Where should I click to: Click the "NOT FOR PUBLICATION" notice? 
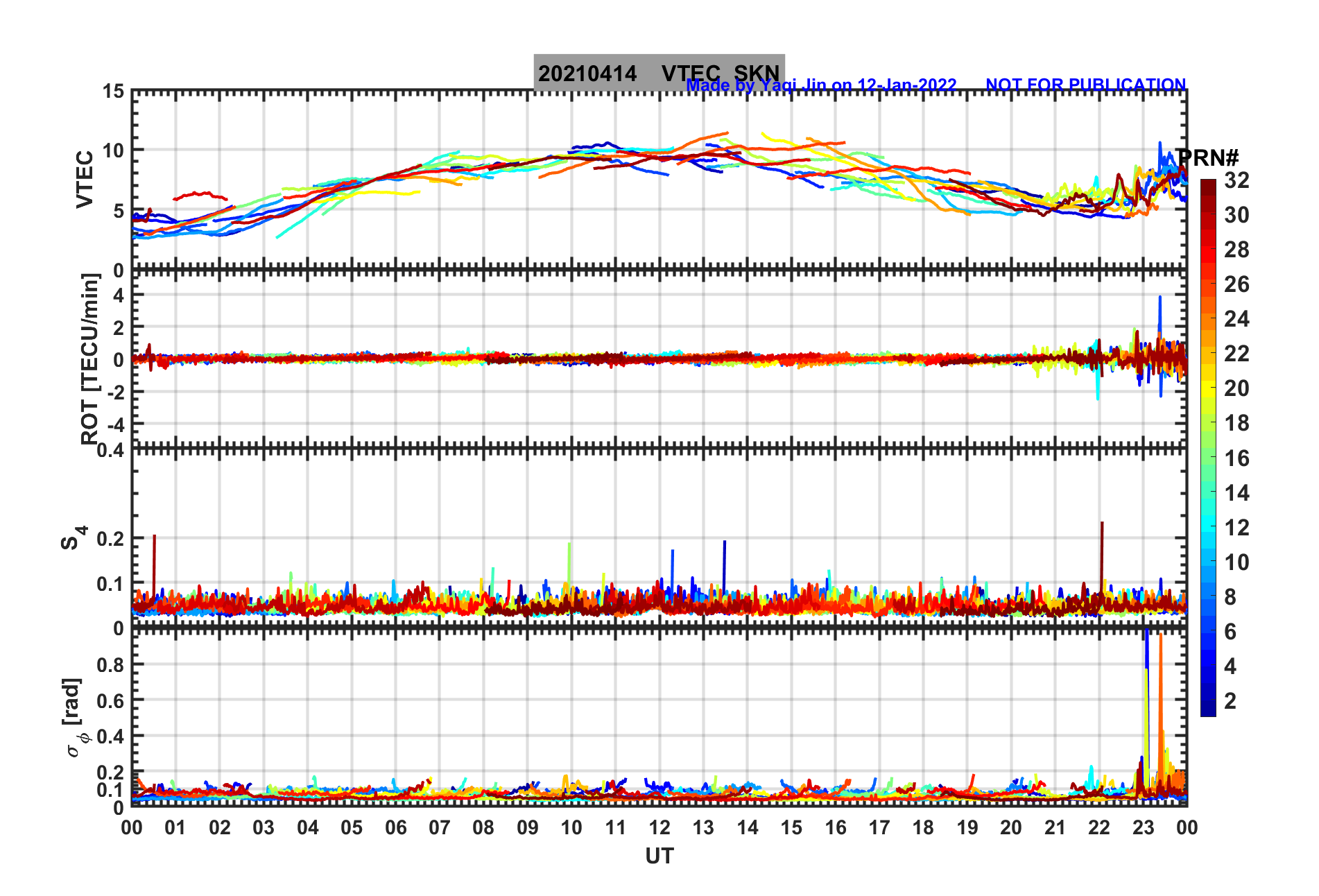coord(1086,85)
